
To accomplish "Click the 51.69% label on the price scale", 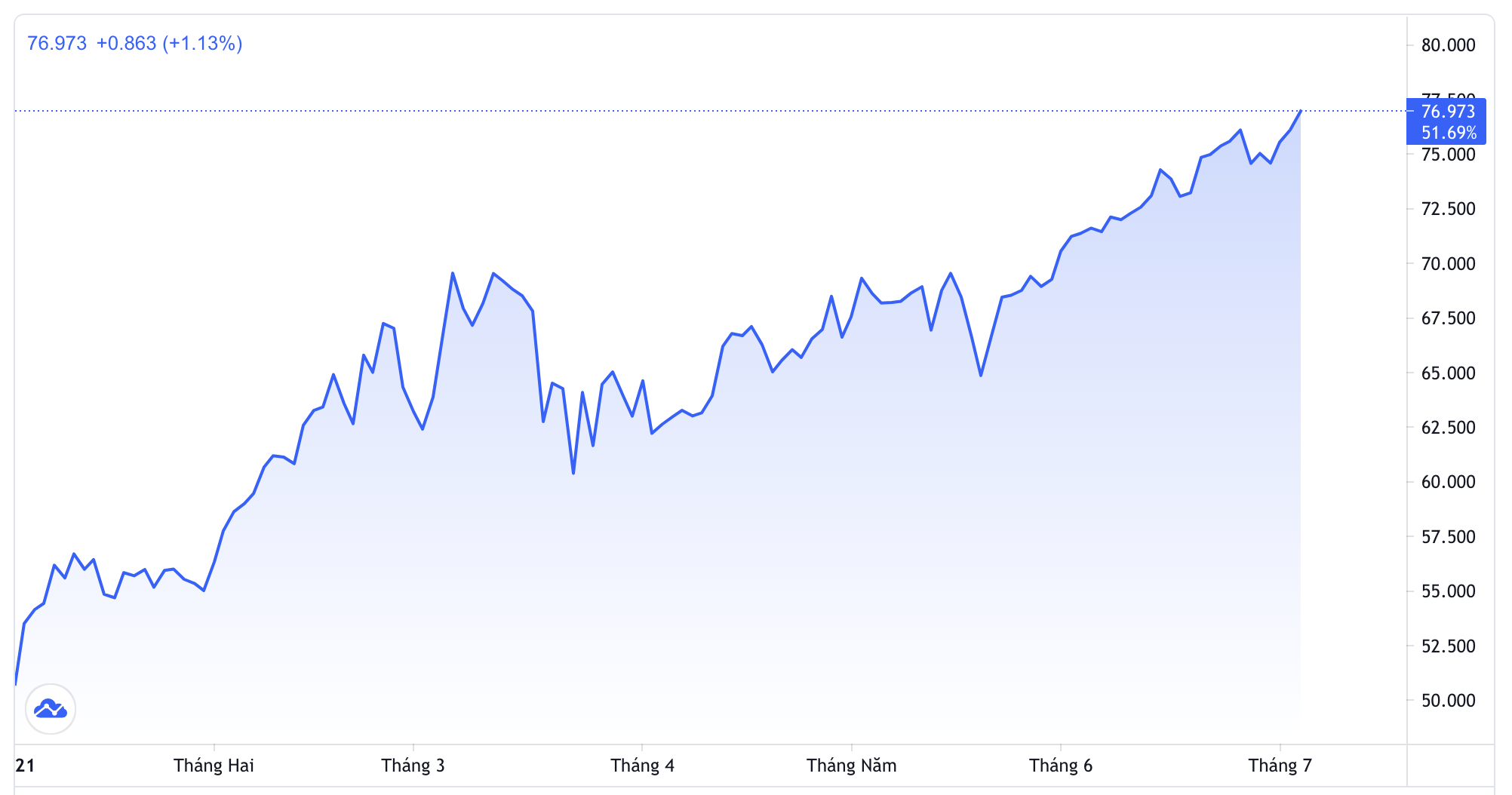I will coord(1449,133).
